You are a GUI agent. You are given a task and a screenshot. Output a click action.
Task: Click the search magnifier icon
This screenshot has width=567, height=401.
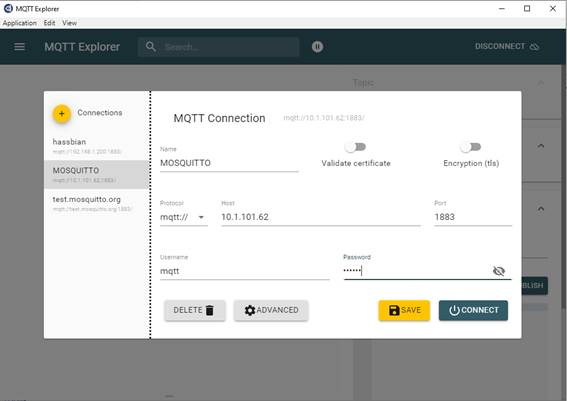[150, 47]
